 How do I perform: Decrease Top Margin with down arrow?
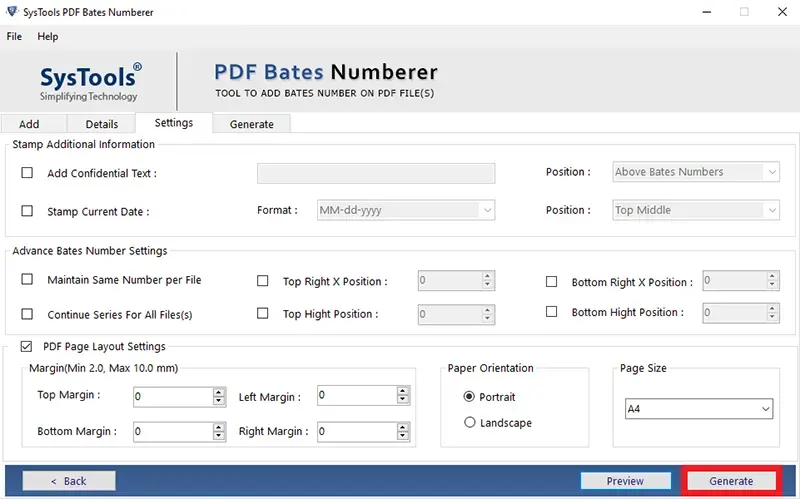click(x=219, y=401)
